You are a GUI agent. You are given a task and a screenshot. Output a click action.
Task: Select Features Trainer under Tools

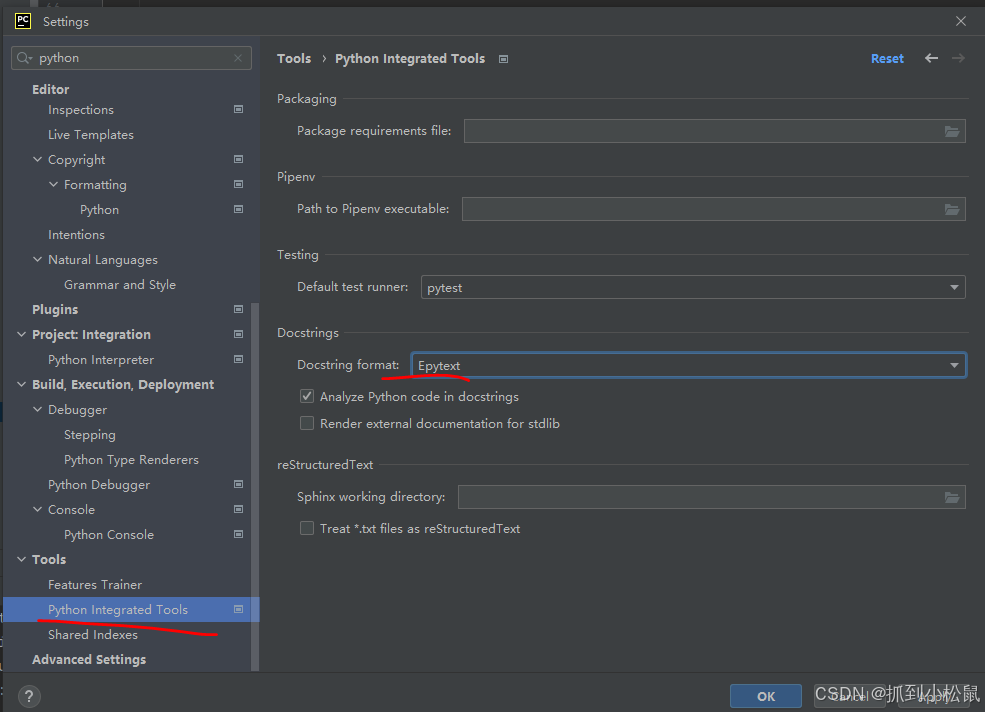click(x=95, y=584)
